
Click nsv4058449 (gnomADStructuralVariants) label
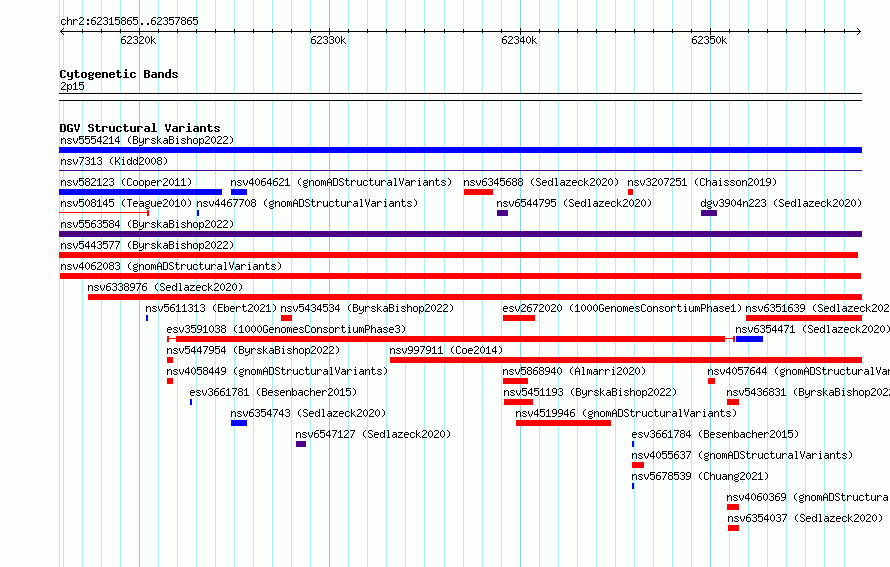tap(277, 371)
